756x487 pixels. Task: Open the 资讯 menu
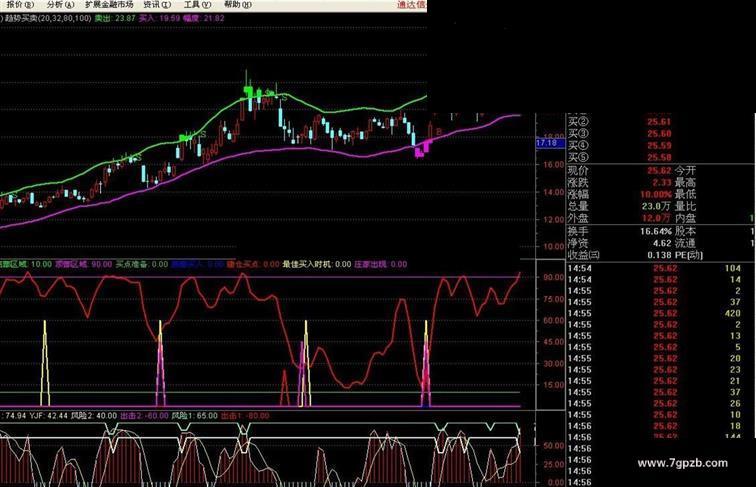point(157,5)
